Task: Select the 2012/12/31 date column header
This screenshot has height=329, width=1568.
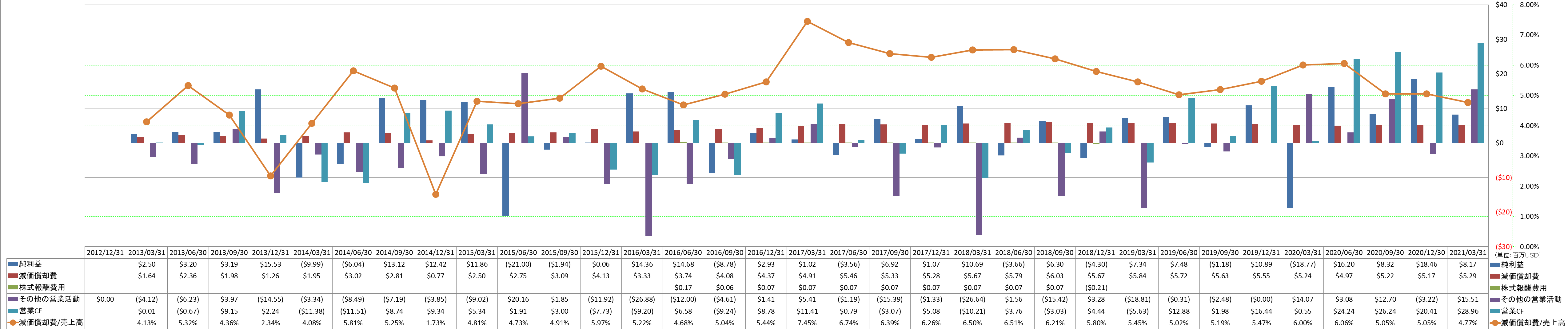Action: tap(105, 253)
